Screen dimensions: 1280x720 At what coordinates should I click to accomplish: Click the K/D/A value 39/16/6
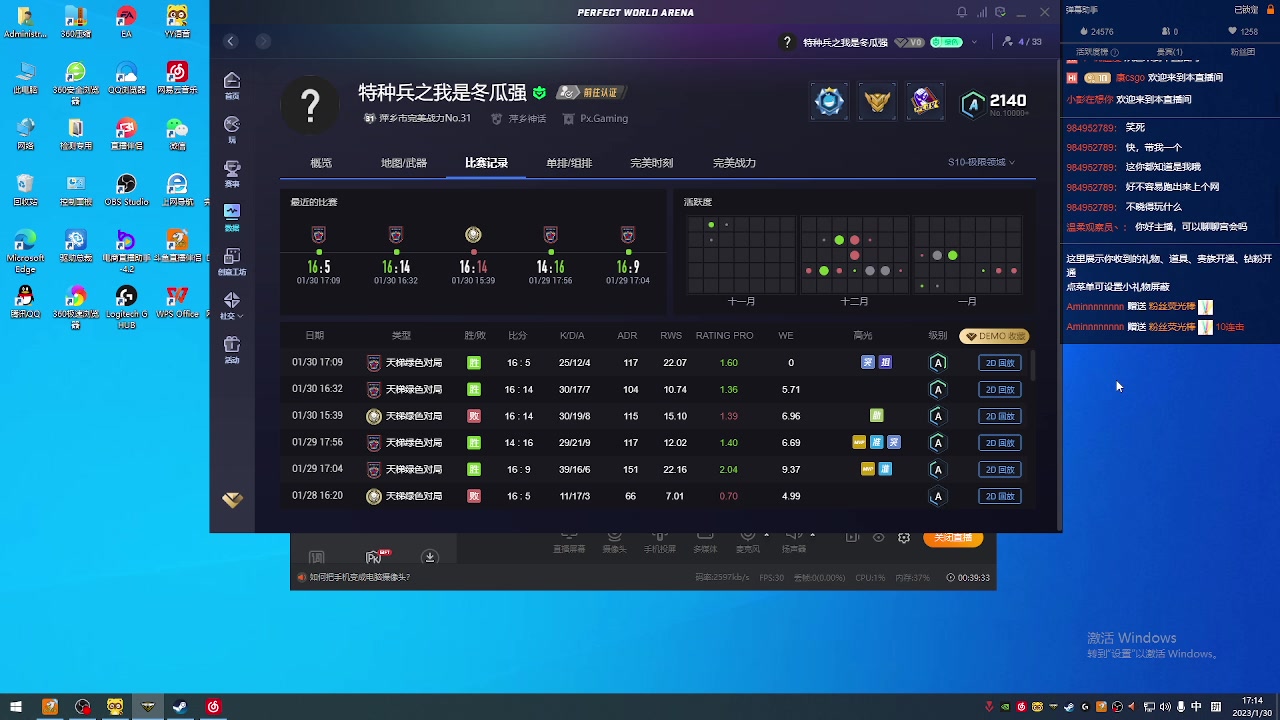(574, 469)
